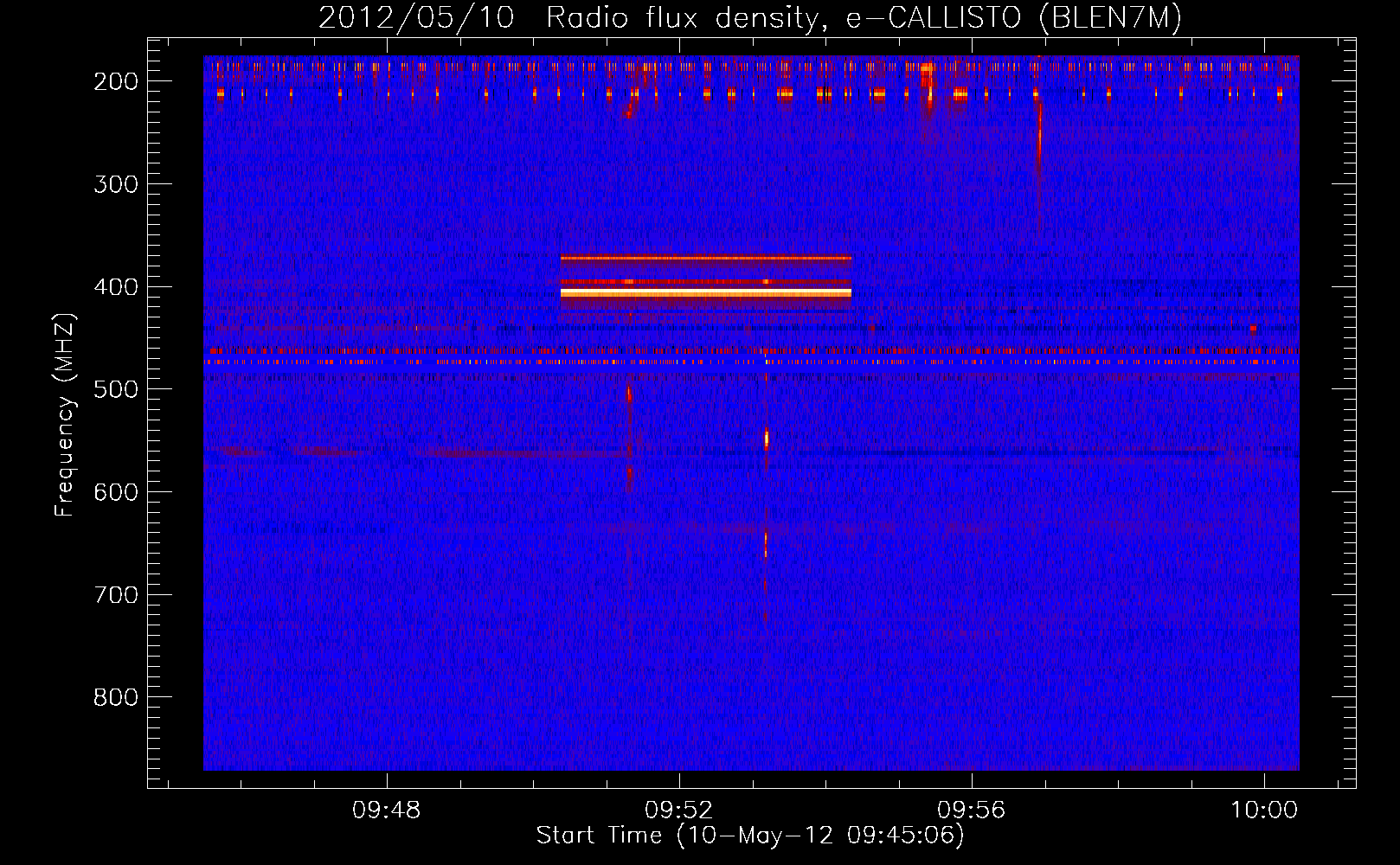Click the 10:00 time tick label
Viewport: 1400px width, 865px height.
click(x=1265, y=811)
